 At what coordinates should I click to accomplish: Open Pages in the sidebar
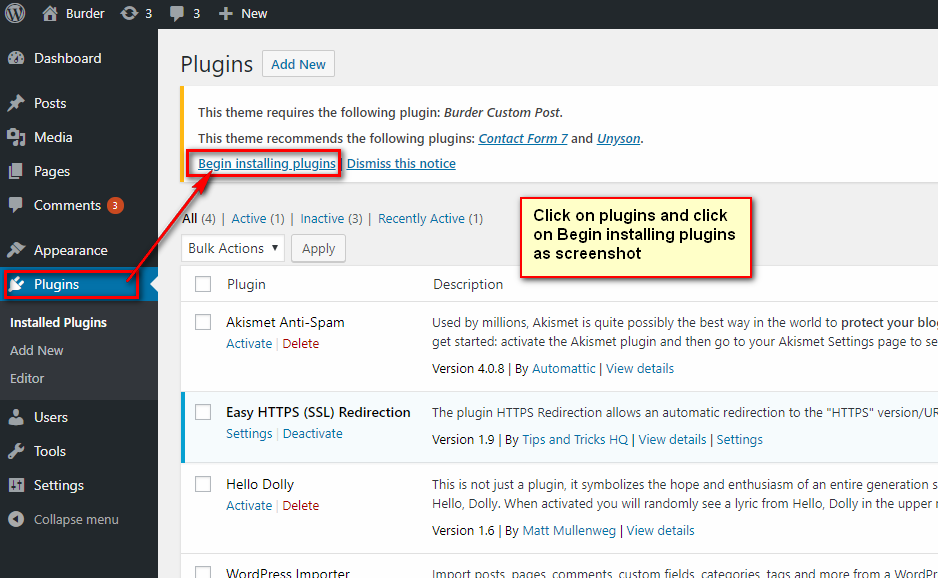pyautogui.click(x=51, y=171)
